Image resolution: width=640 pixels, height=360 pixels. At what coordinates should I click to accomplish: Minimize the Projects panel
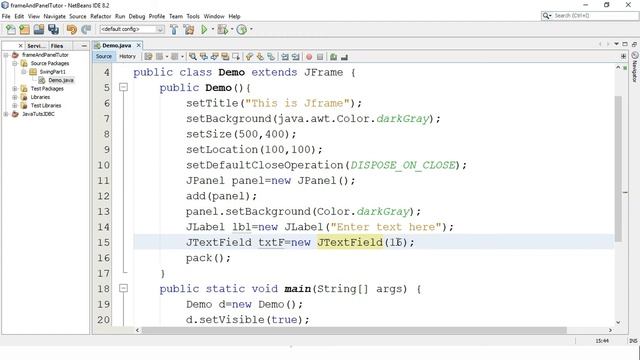(84, 46)
